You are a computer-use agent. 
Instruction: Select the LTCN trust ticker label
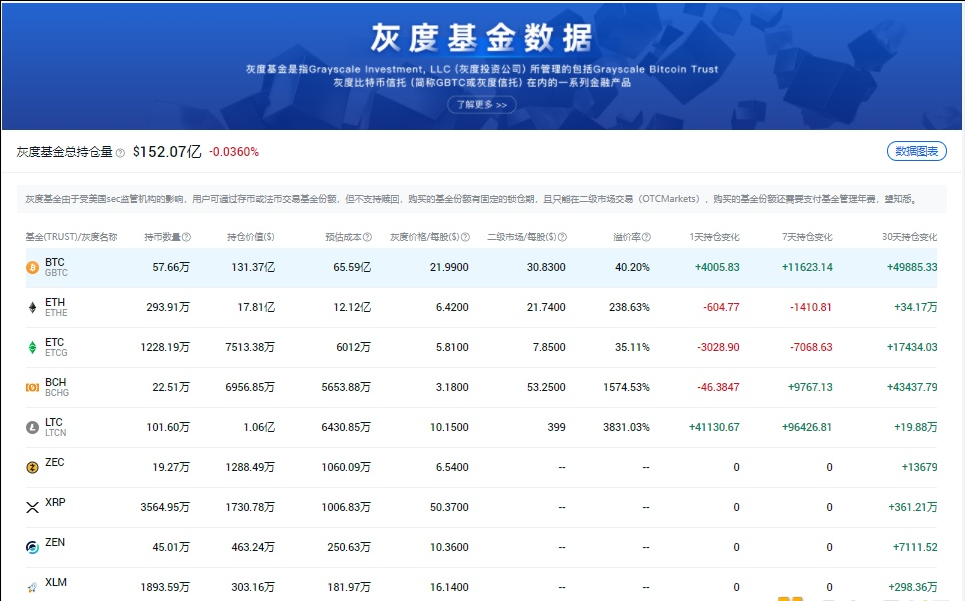55,433
